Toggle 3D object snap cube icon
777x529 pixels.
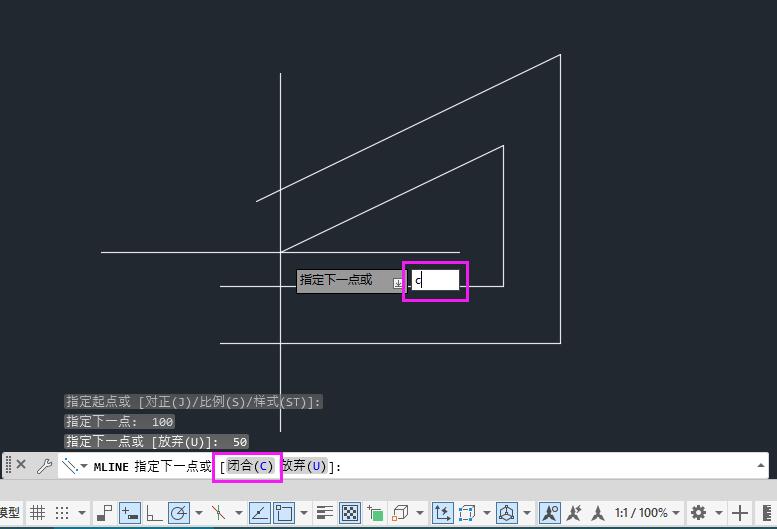pyautogui.click(x=399, y=513)
